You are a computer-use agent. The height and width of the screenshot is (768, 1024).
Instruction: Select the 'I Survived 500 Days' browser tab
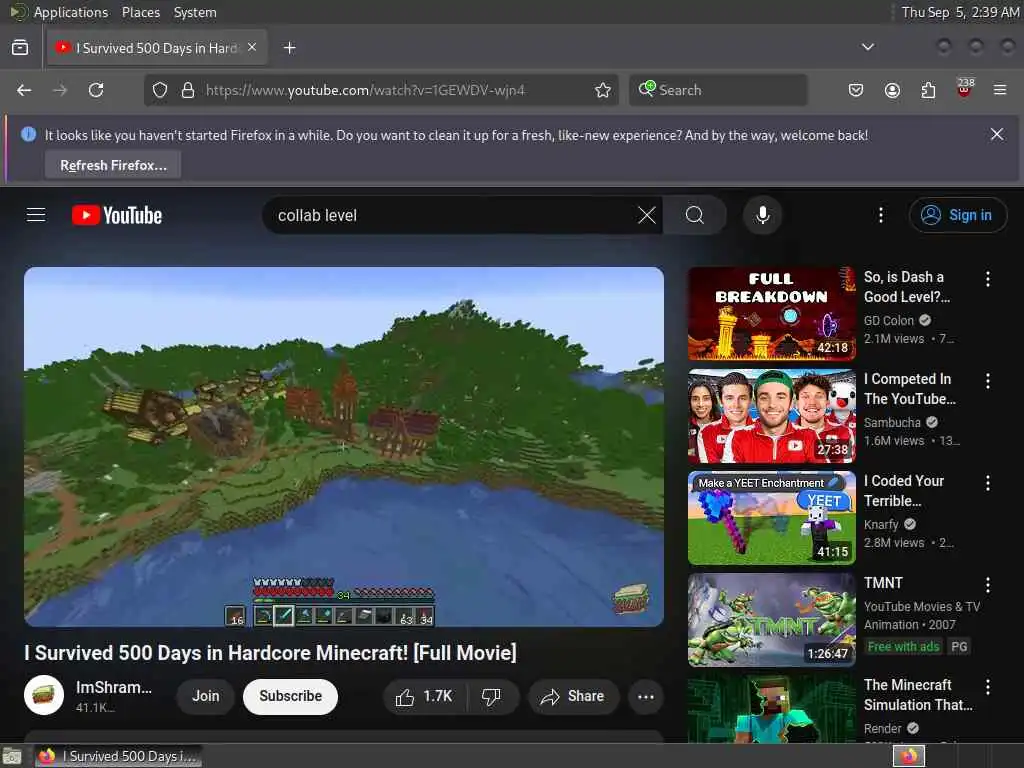pos(157,48)
